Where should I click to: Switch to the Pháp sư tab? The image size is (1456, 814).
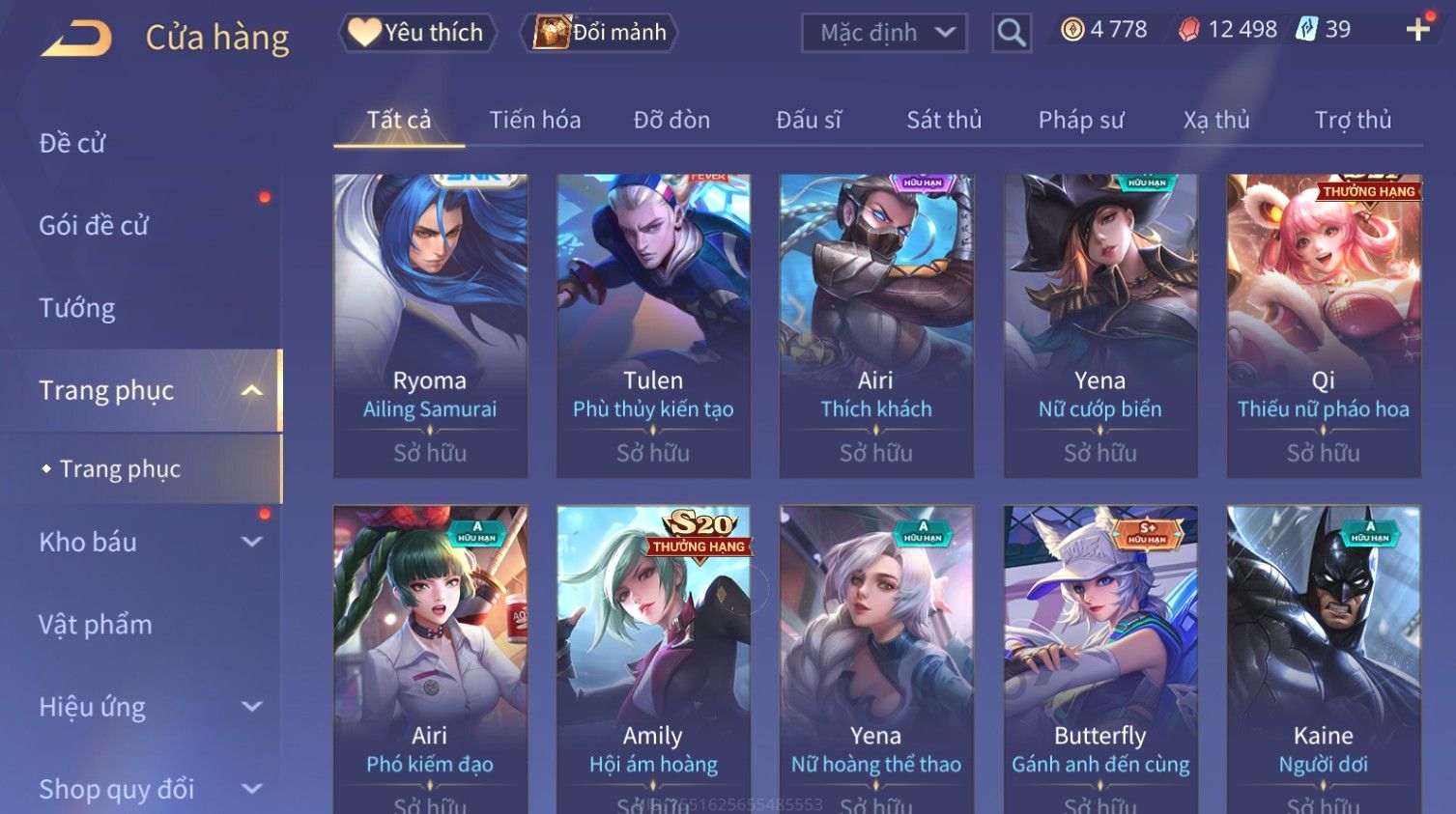click(1081, 120)
